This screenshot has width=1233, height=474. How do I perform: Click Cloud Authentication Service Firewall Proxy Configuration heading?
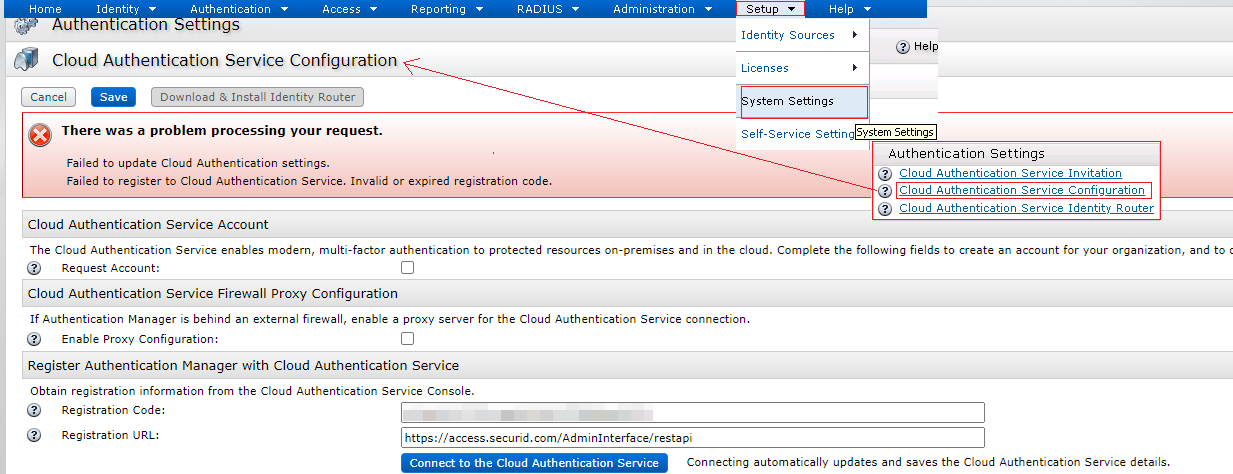[213, 294]
